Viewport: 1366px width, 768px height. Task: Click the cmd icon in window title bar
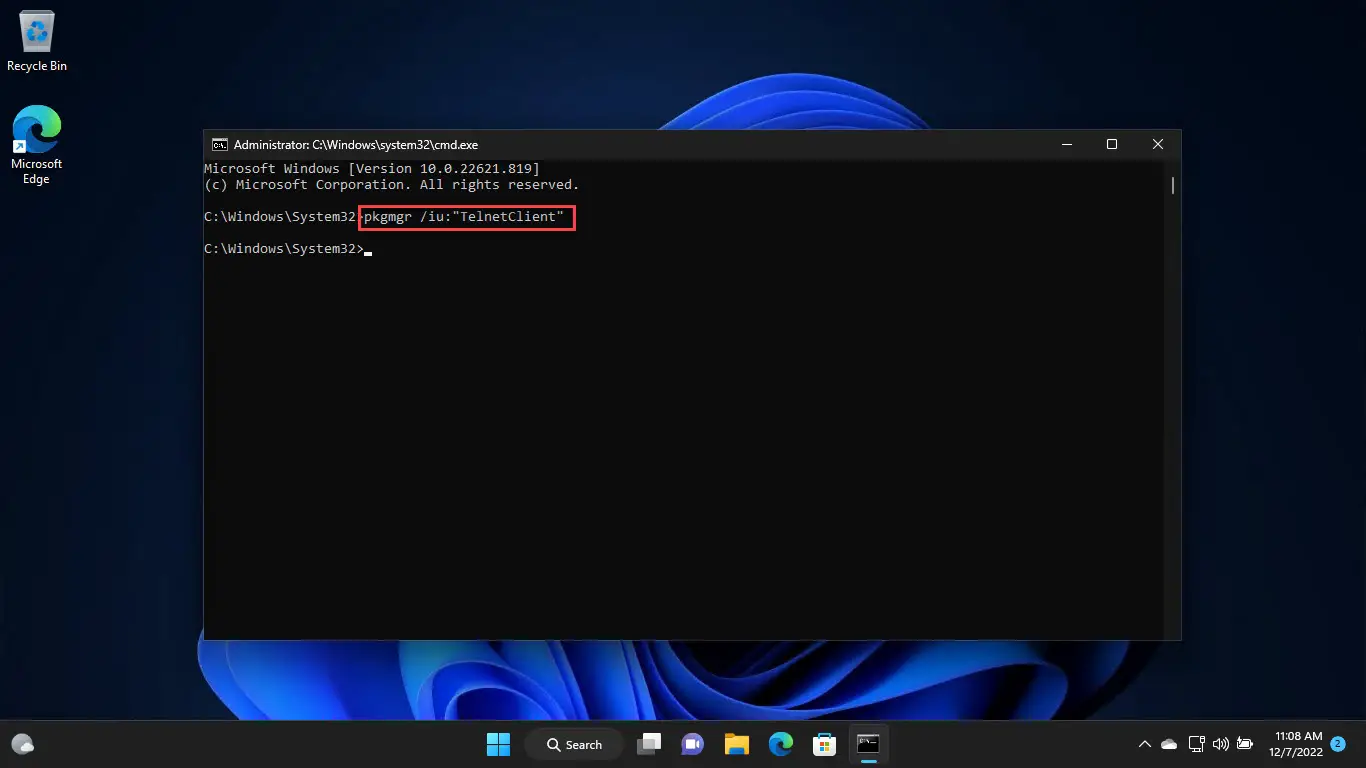(220, 145)
